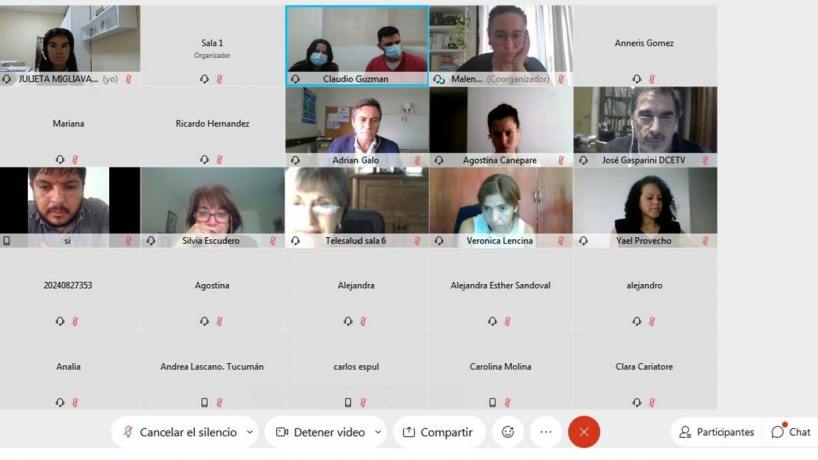The height and width of the screenshot is (460, 818).
Task: Click muted microphone icon on Anneris Gomez tile
Action: point(652,79)
